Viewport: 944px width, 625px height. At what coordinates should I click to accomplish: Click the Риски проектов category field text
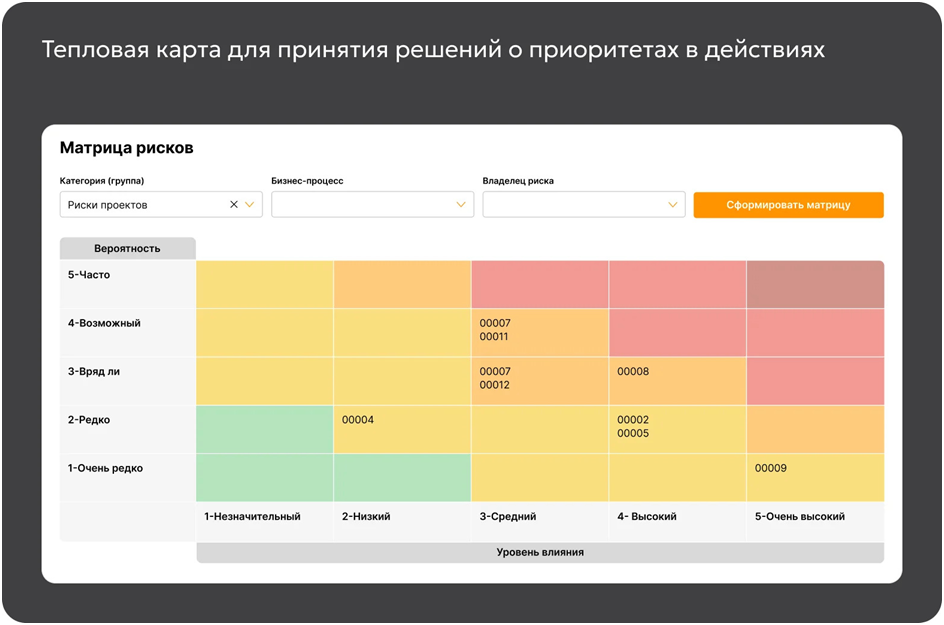tap(108, 205)
